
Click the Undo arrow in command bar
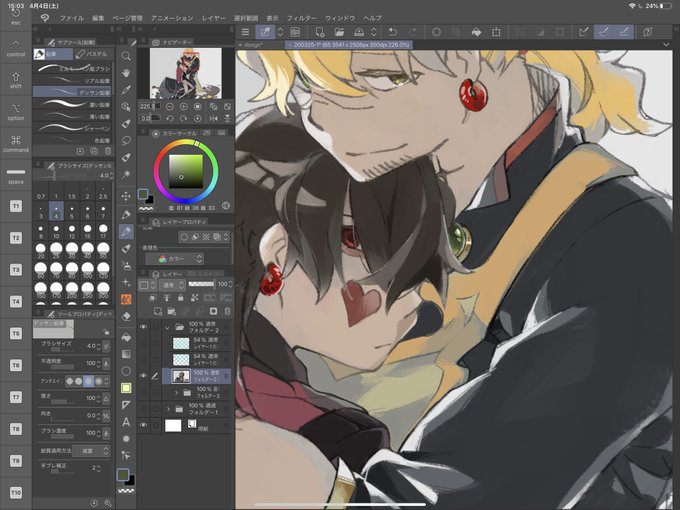(393, 32)
